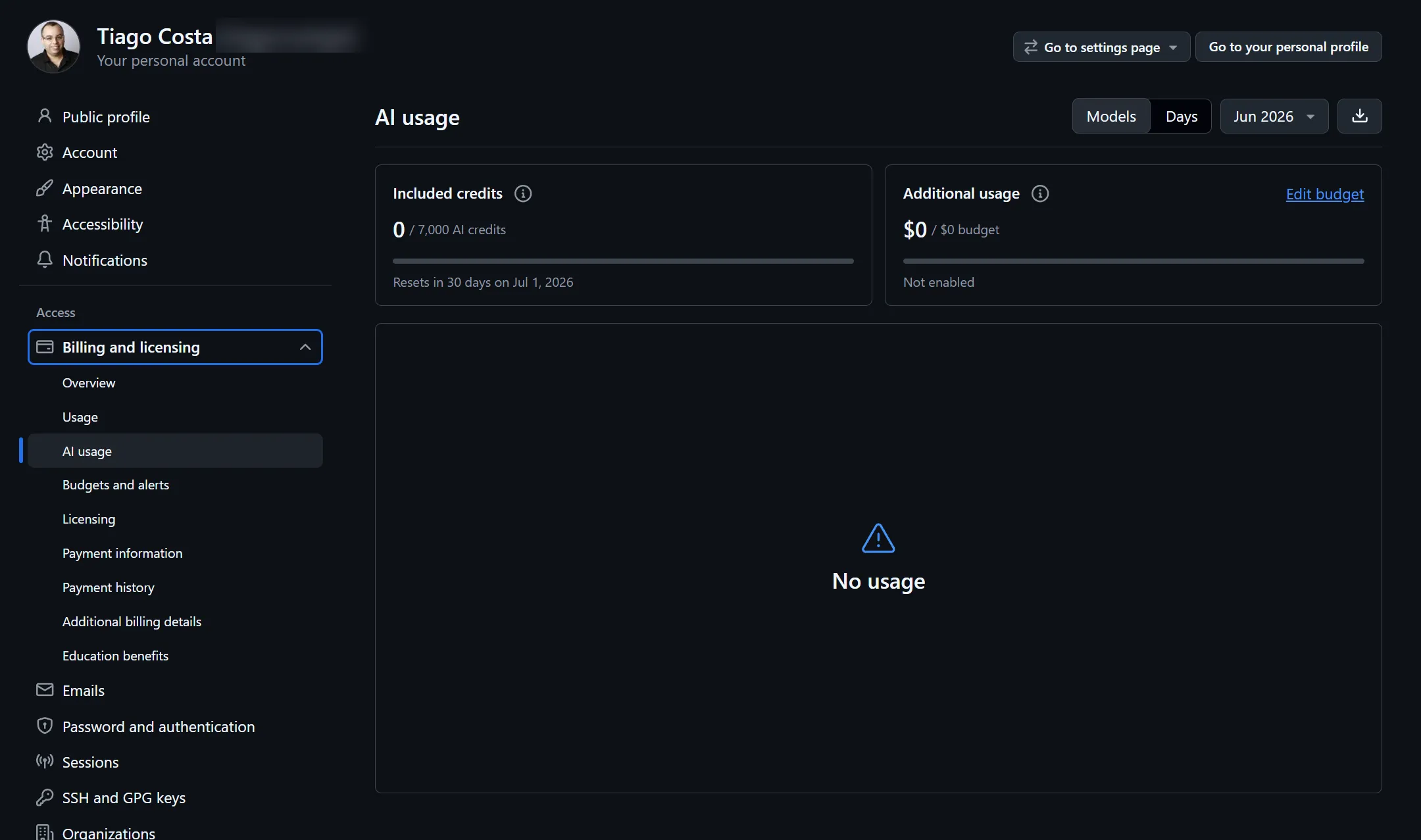Open the Jun 2026 month dropdown
This screenshot has width=1421, height=840.
point(1274,116)
